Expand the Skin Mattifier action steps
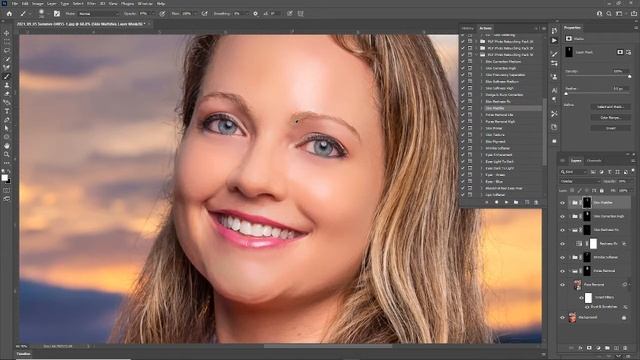The image size is (640, 360). click(482, 108)
